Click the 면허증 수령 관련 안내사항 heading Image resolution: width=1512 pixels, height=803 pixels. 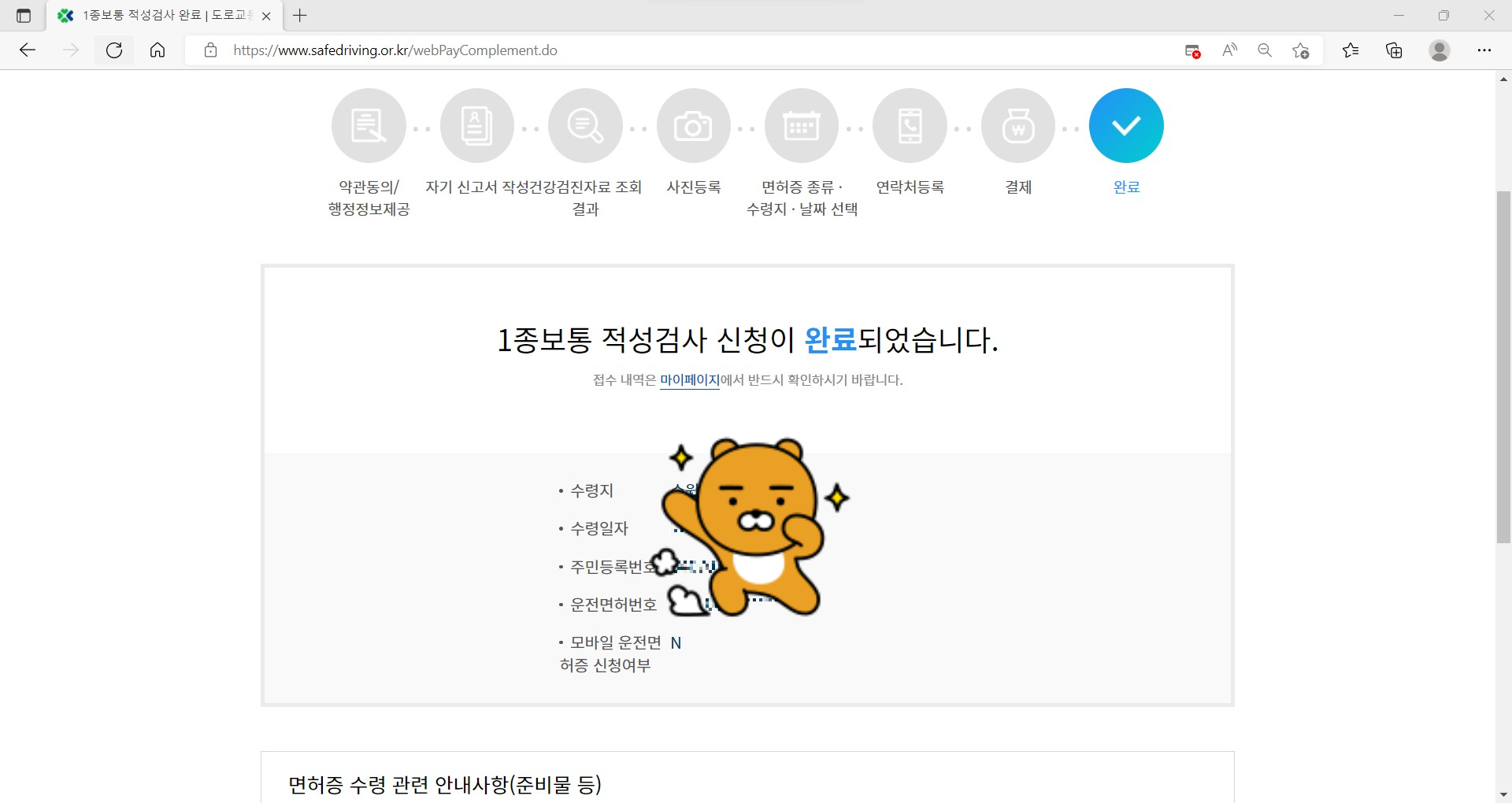pos(445,785)
